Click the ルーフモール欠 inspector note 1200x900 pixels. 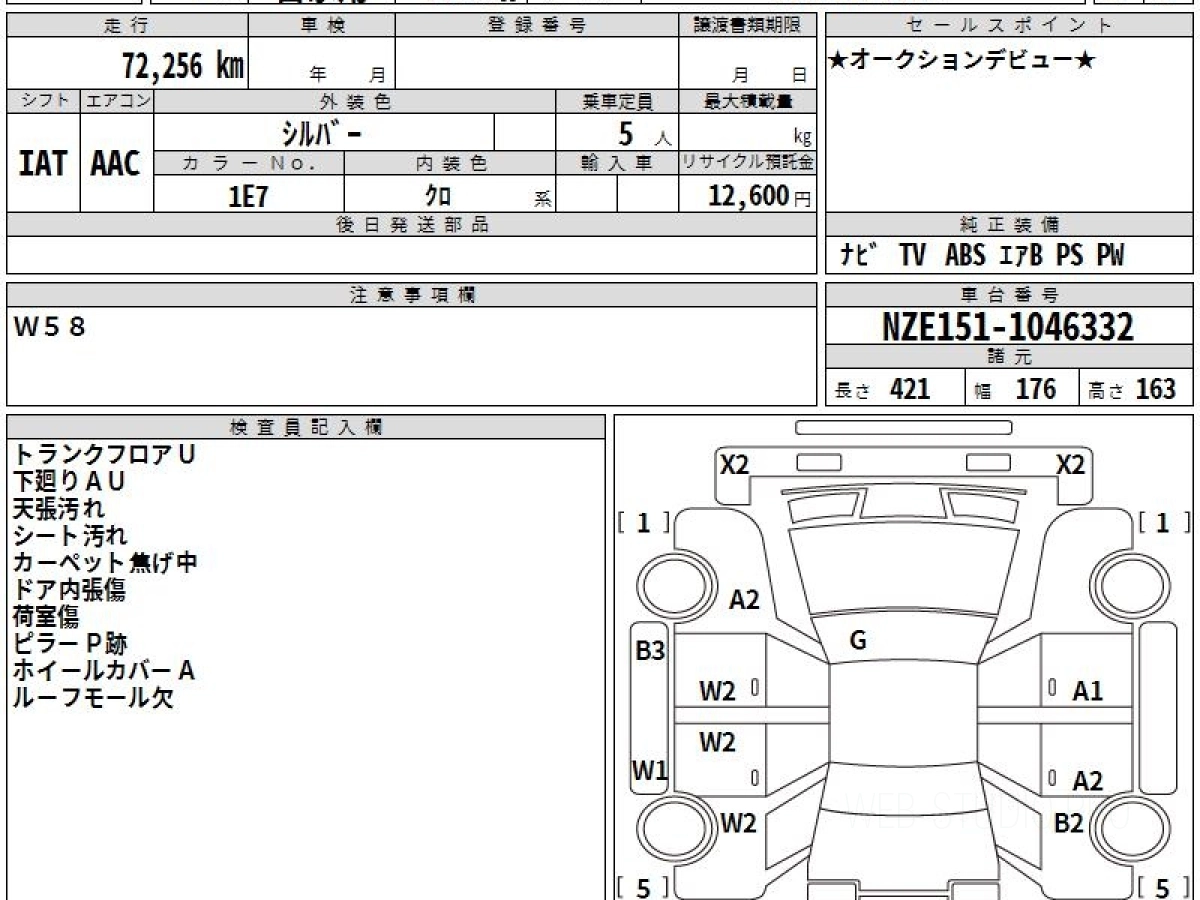click(93, 698)
